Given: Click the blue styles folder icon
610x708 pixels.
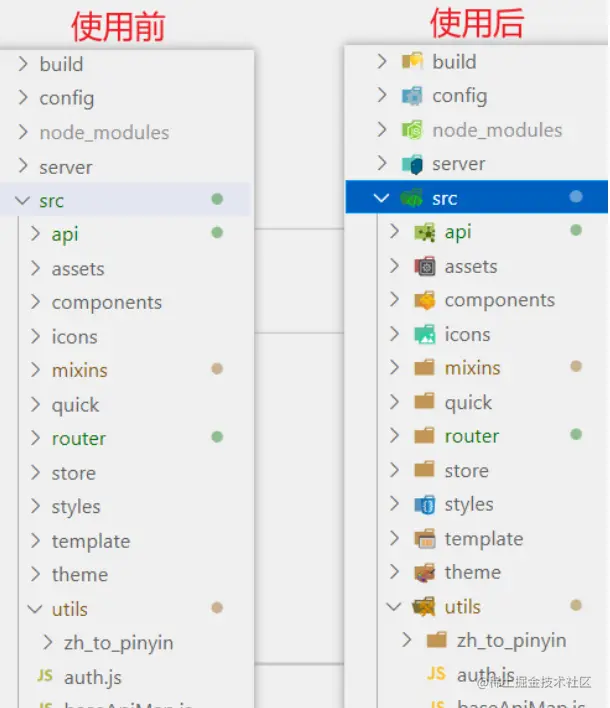Looking at the screenshot, I should pyautogui.click(x=424, y=504).
